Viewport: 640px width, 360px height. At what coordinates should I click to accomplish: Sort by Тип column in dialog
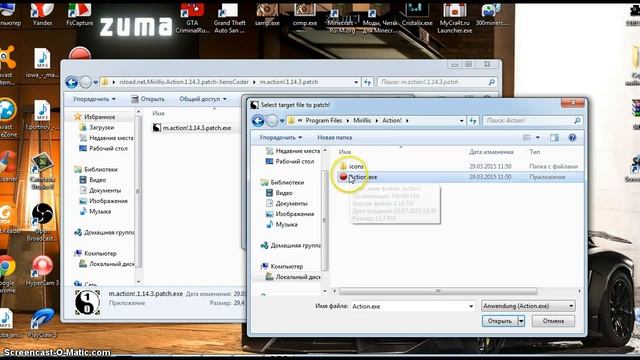pos(535,152)
